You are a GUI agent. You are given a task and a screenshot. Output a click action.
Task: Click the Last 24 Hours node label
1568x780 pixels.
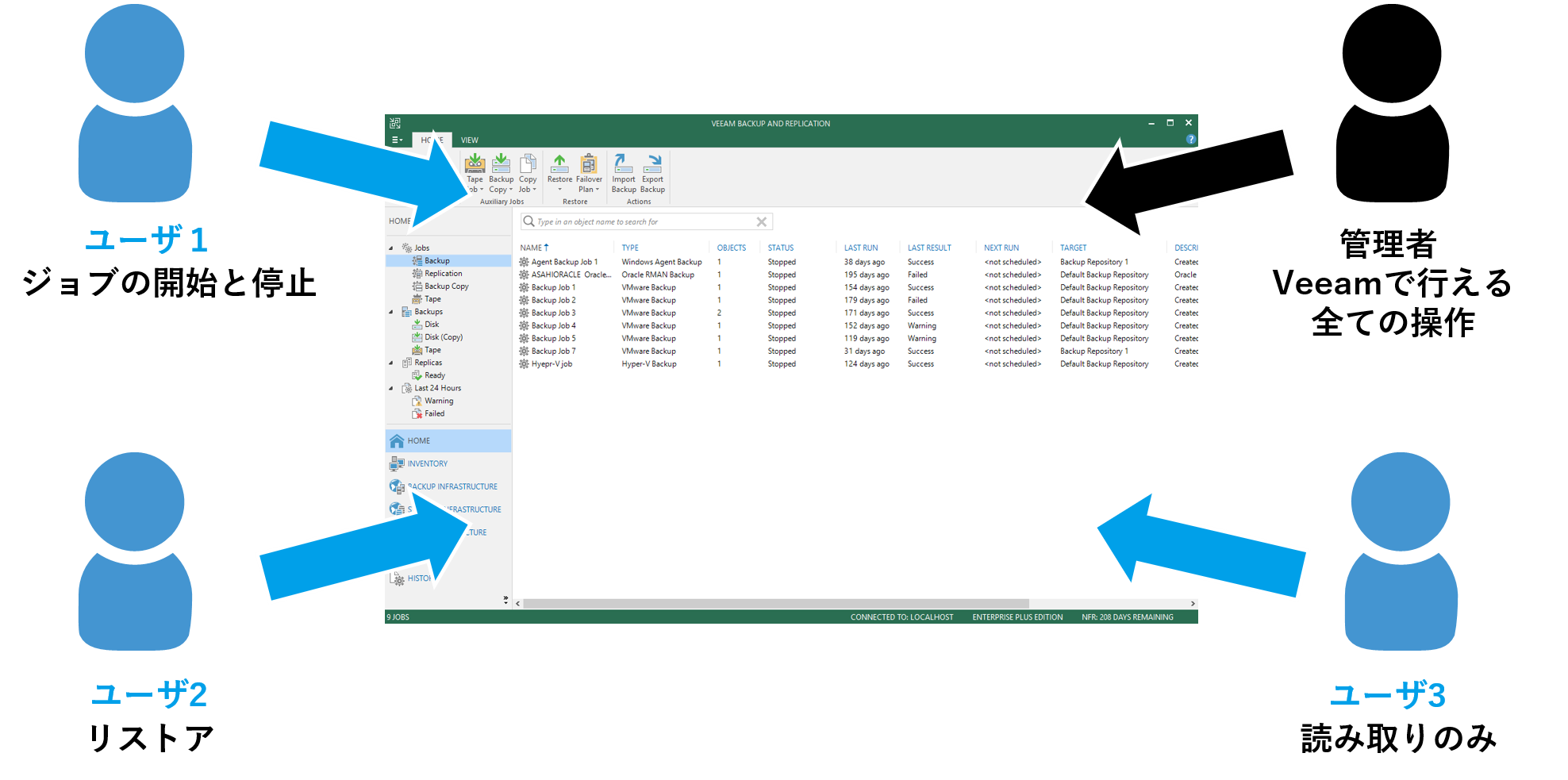pyautogui.click(x=437, y=388)
